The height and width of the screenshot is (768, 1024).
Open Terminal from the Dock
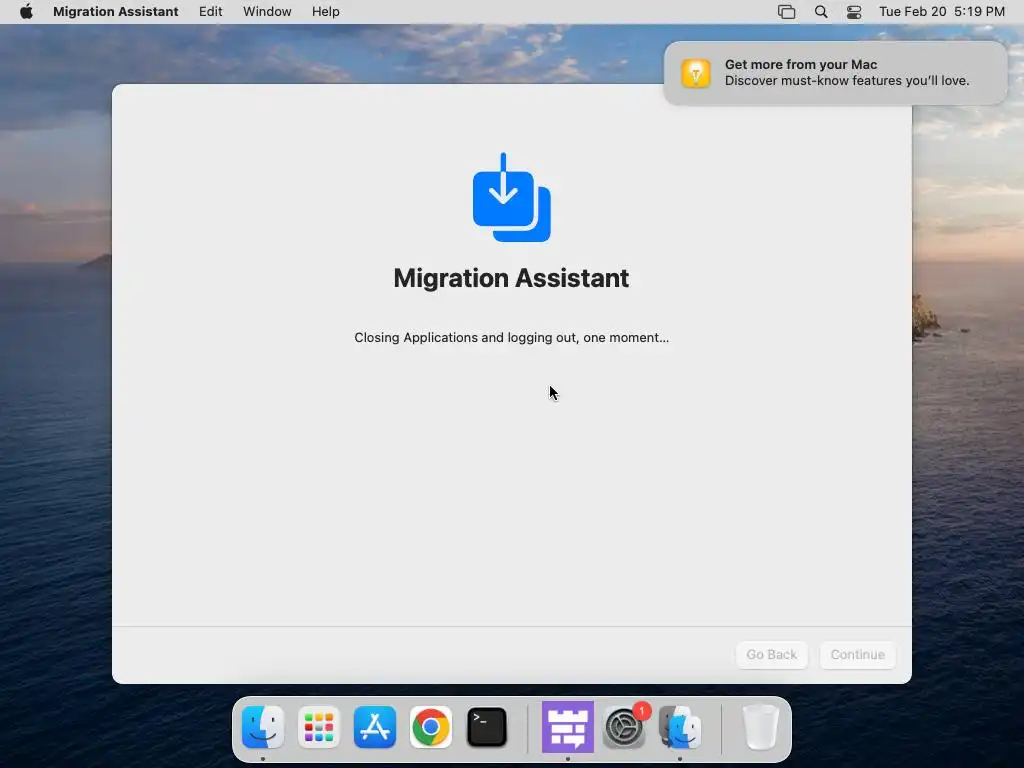pyautogui.click(x=487, y=727)
